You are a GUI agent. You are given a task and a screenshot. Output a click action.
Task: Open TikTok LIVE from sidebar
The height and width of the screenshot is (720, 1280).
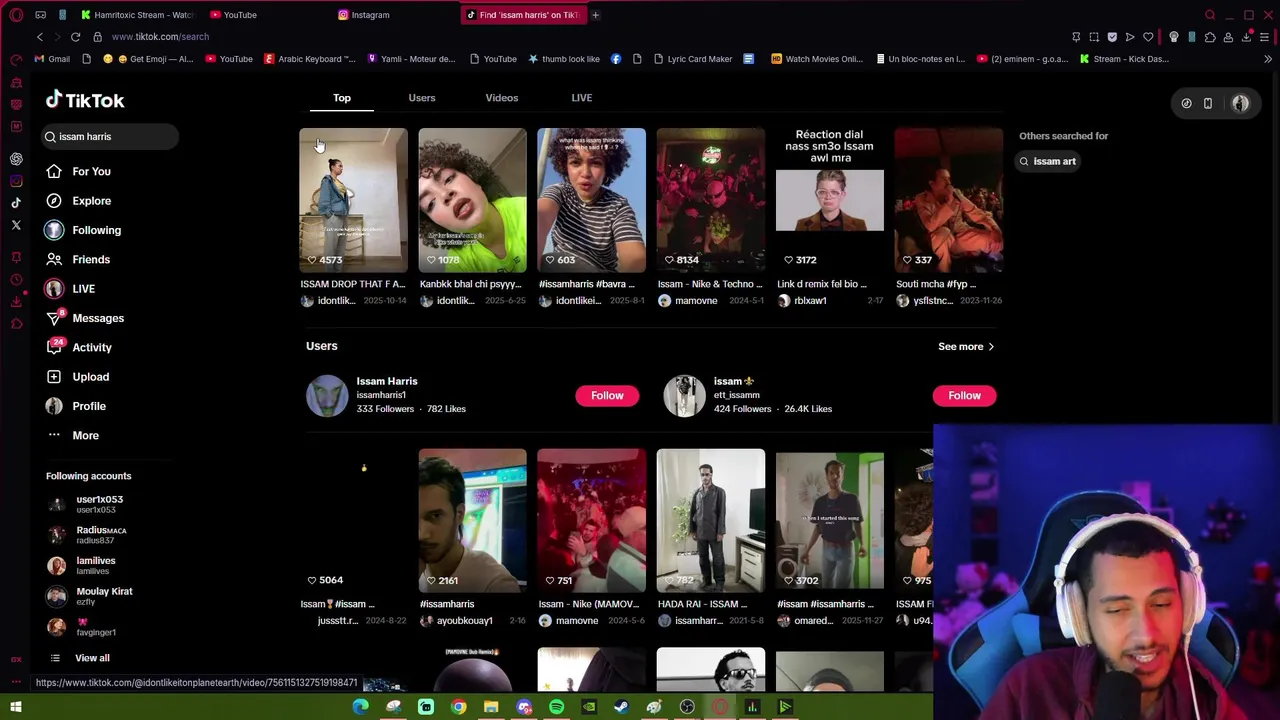pos(70,289)
